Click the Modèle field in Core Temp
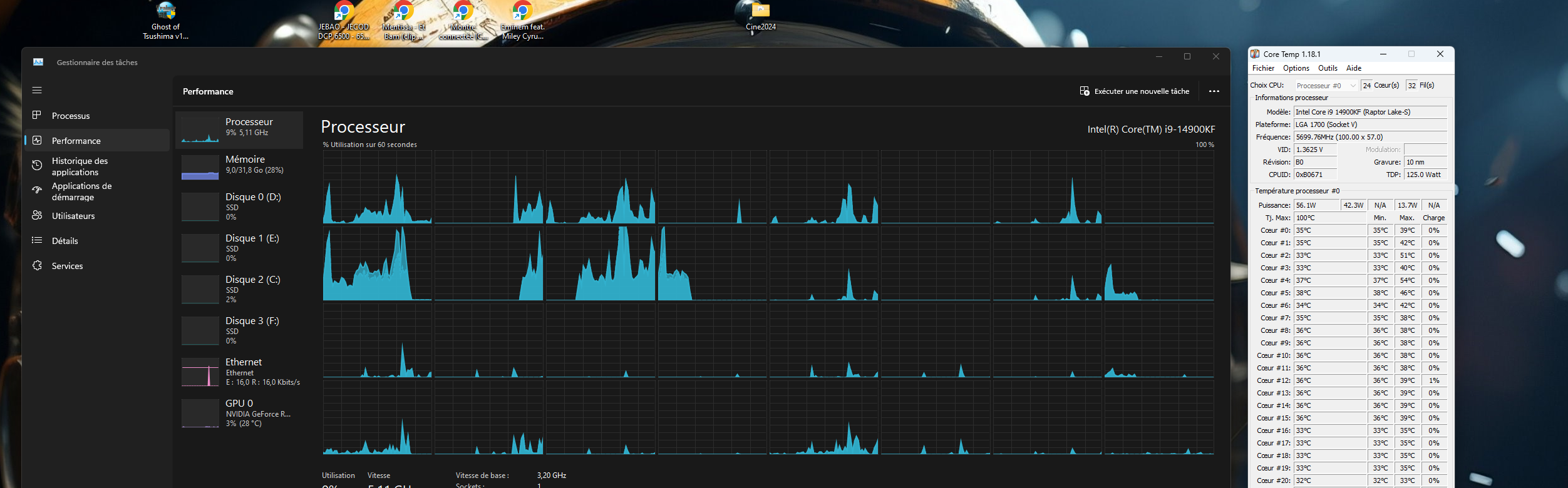Viewport: 1568px width, 488px height. coord(1370,112)
